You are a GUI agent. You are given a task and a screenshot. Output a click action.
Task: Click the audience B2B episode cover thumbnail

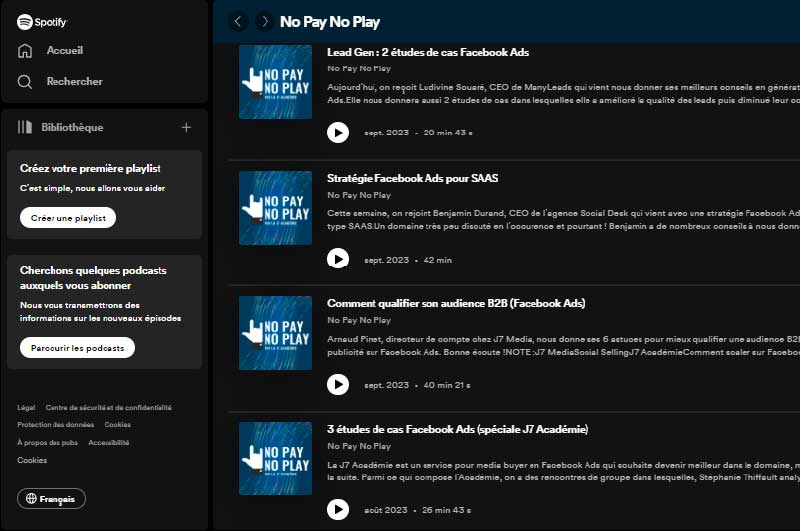click(x=275, y=333)
